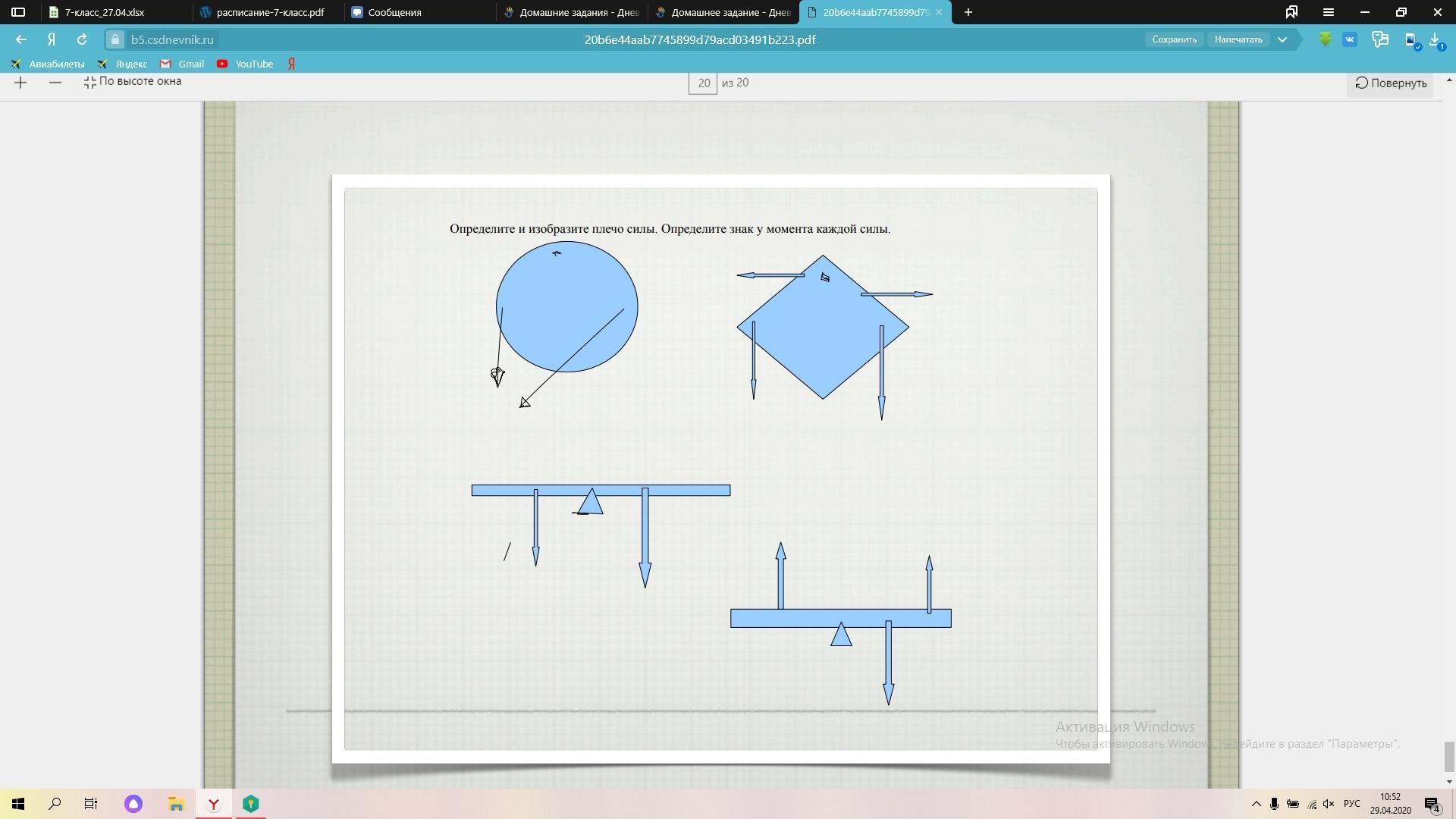1456x819 pixels.
Task: Switch to the расписание-7-класс.pdf tab
Action: click(x=269, y=12)
